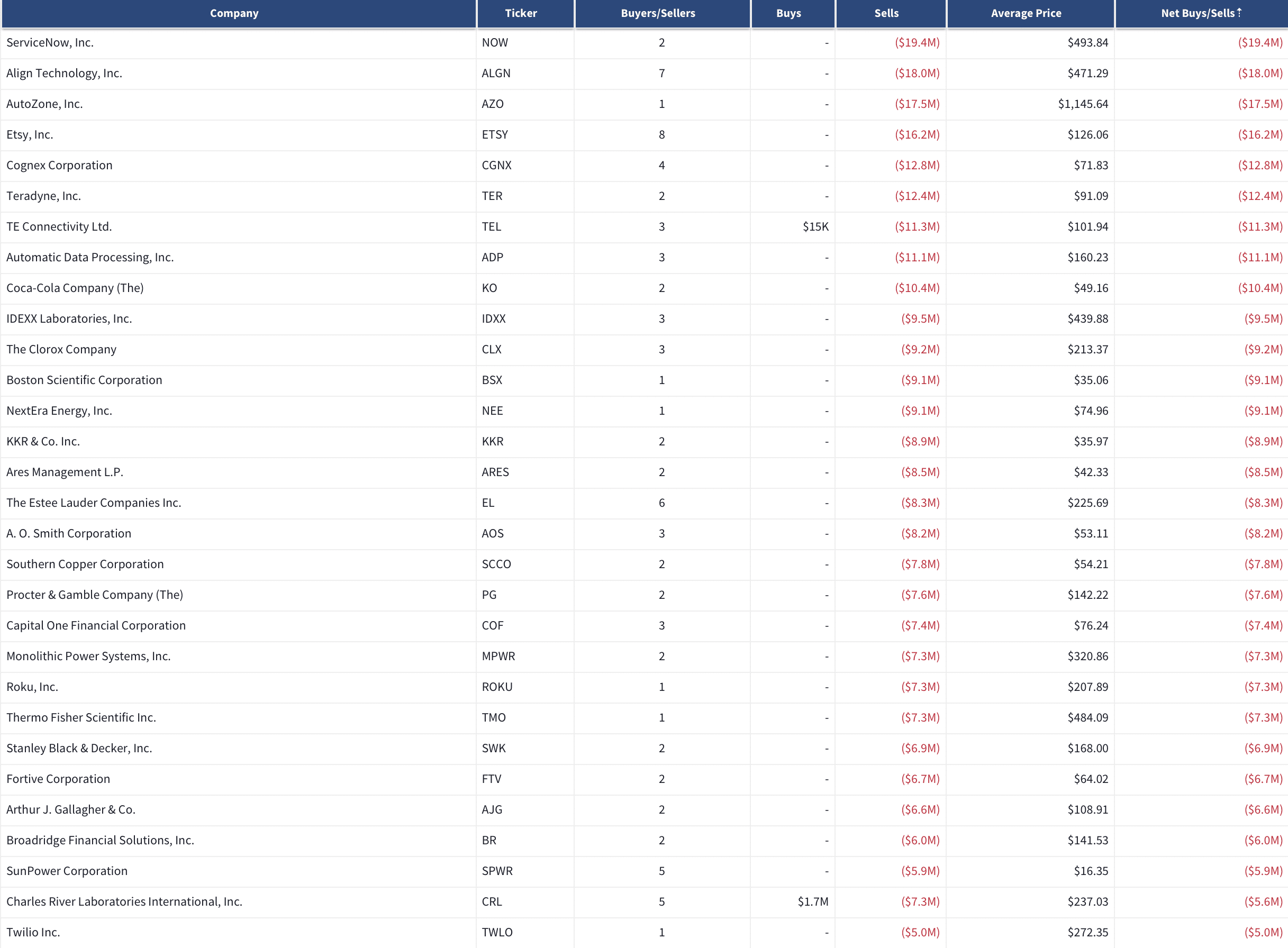
Task: Click the NEE ticker cell
Action: pos(493,411)
